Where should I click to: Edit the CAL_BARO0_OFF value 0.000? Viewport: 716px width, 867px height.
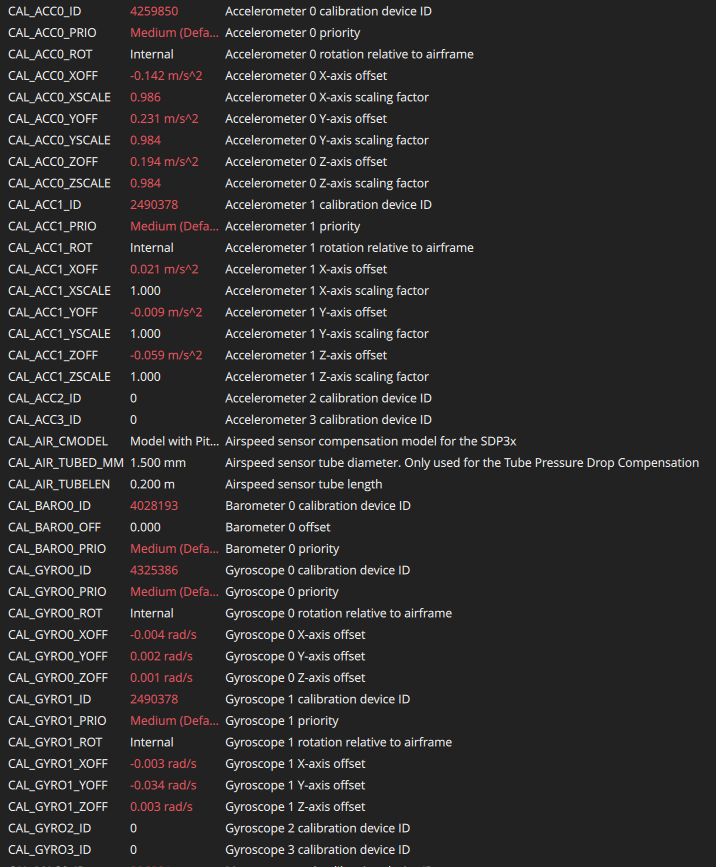[x=145, y=527]
